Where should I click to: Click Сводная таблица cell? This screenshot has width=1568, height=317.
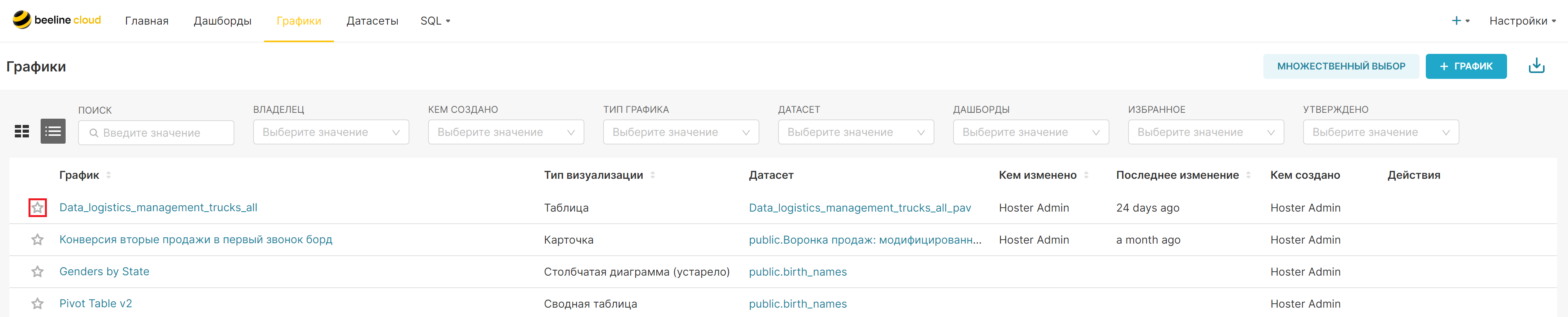pos(590,304)
